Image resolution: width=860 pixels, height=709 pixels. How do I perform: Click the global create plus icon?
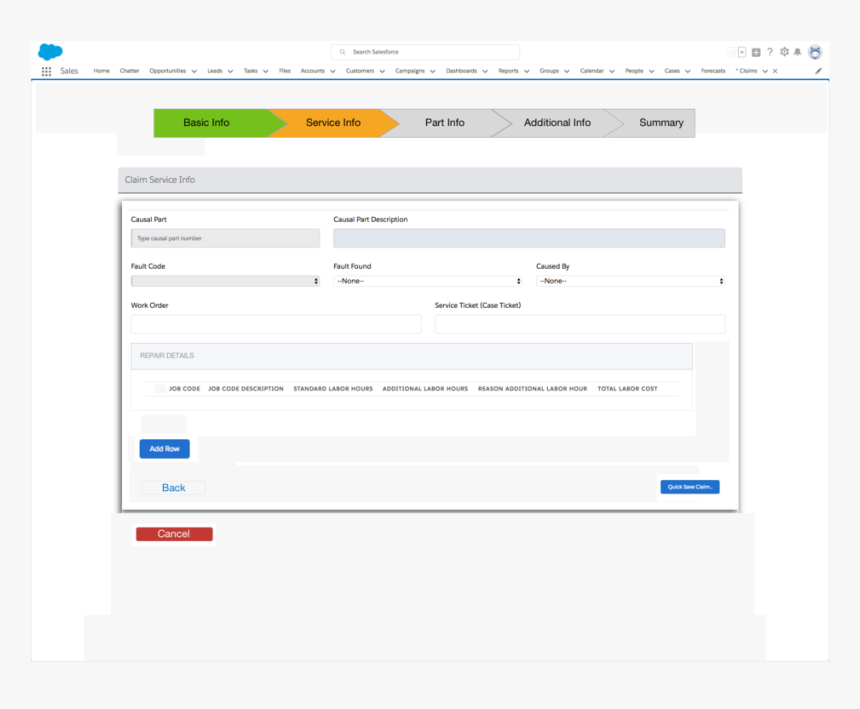point(756,52)
